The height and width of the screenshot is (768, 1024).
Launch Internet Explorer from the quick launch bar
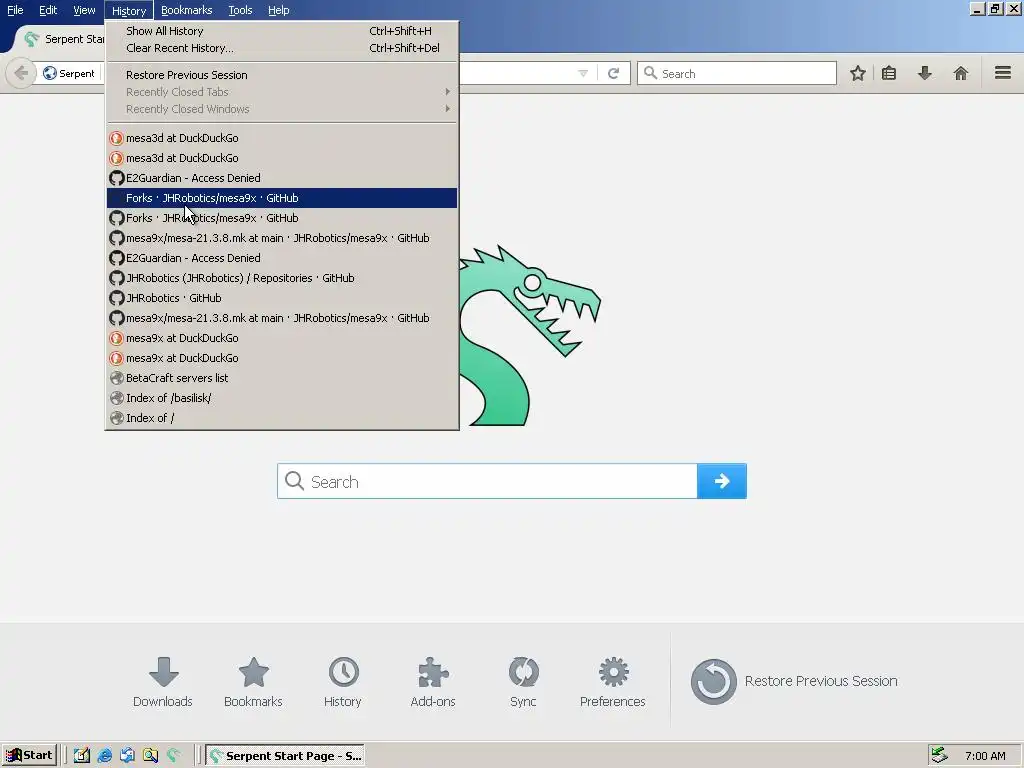pyautogui.click(x=104, y=756)
